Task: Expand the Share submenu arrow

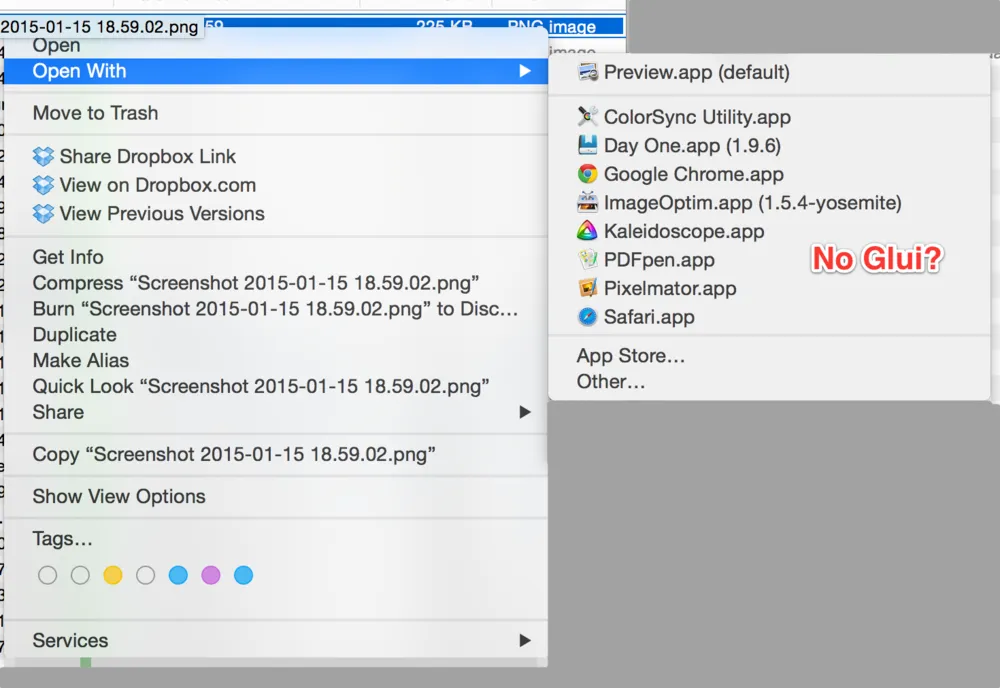Action: click(x=525, y=412)
